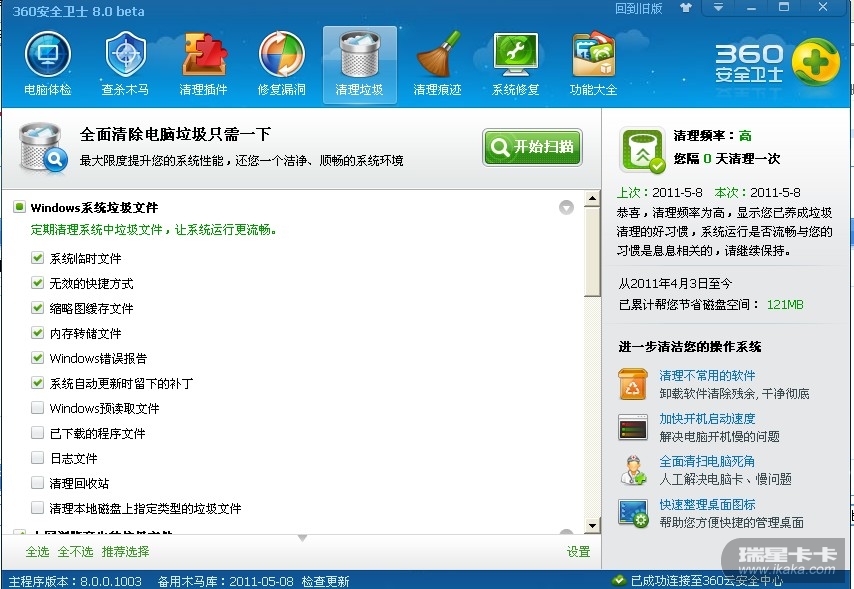
Task: Start scan with 开始扫描 button
Action: click(532, 147)
